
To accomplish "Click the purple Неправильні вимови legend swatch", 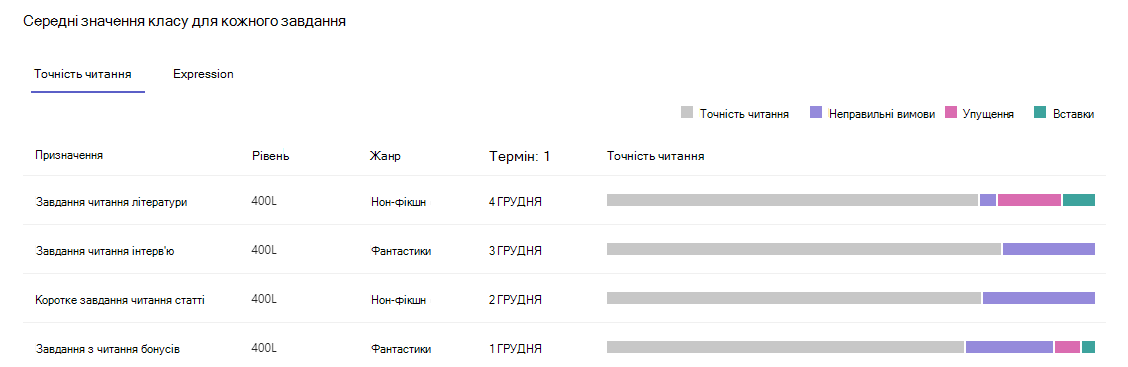I will coord(816,113).
